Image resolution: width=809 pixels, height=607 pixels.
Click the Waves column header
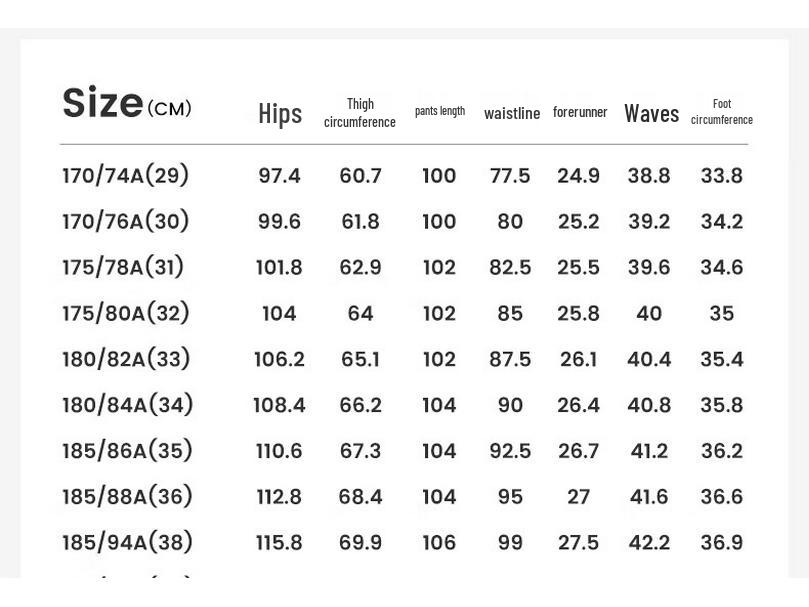[x=651, y=113]
